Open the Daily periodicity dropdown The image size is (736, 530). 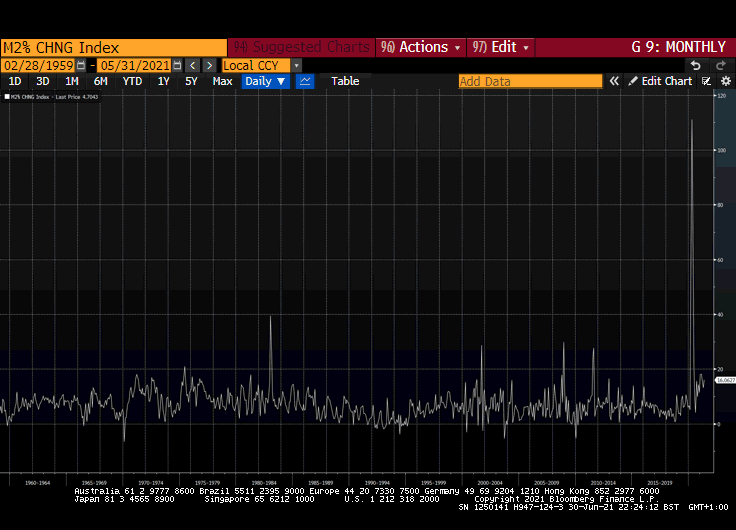pyautogui.click(x=265, y=81)
